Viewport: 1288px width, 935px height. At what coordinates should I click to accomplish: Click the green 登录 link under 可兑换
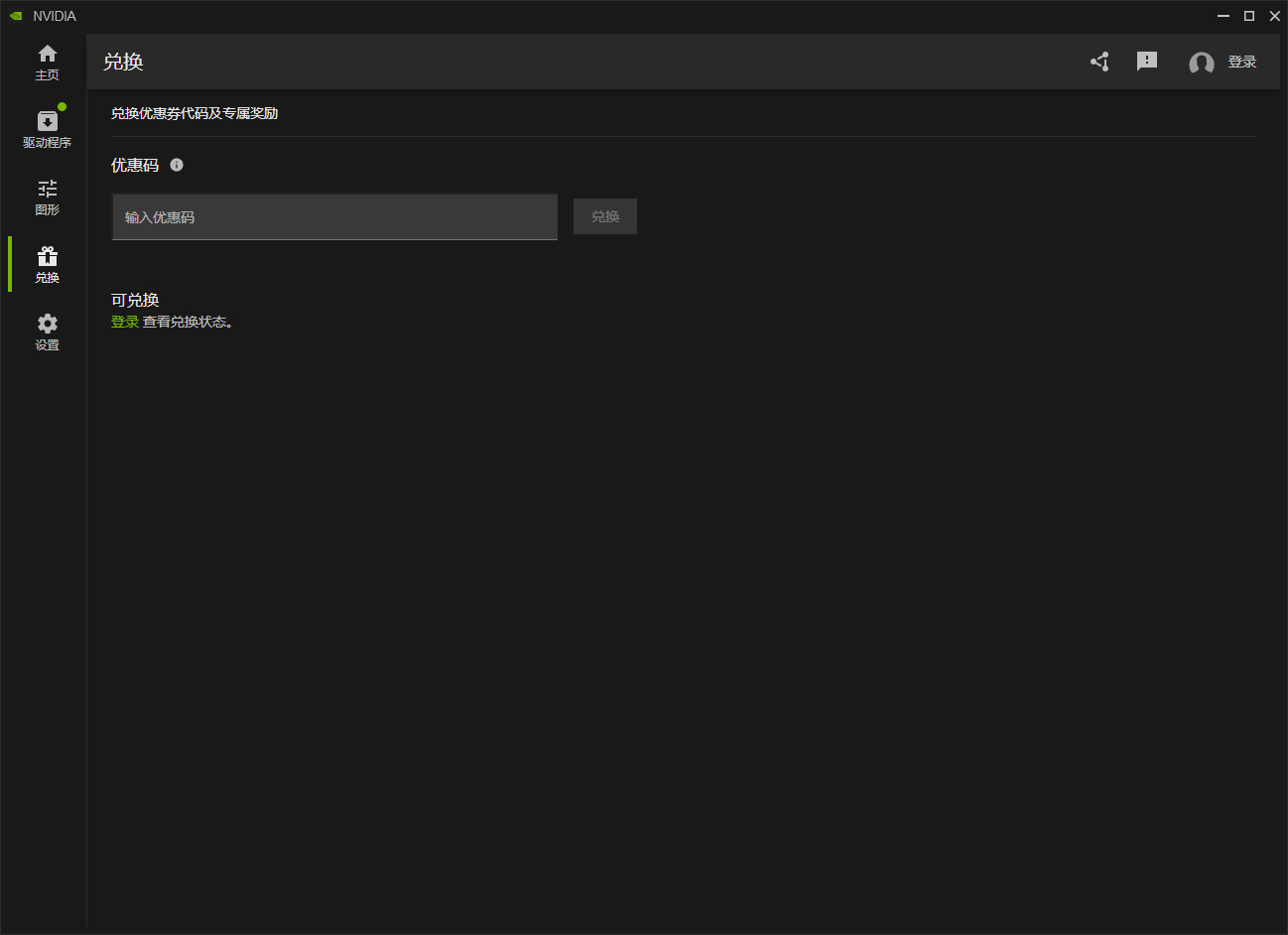tap(125, 322)
